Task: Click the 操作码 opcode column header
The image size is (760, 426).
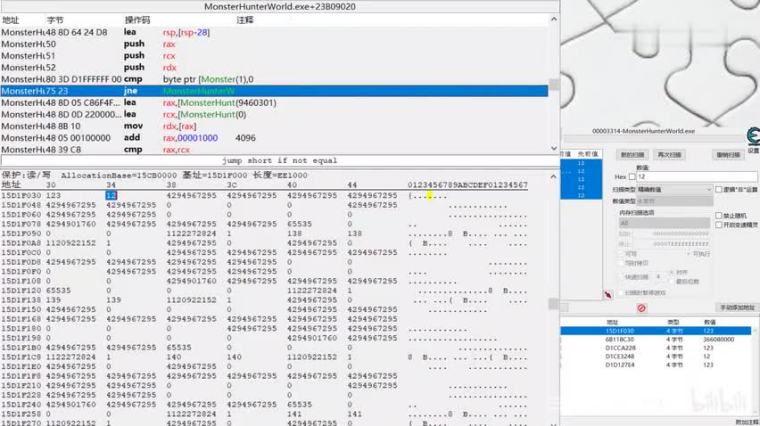Action: [x=137, y=20]
